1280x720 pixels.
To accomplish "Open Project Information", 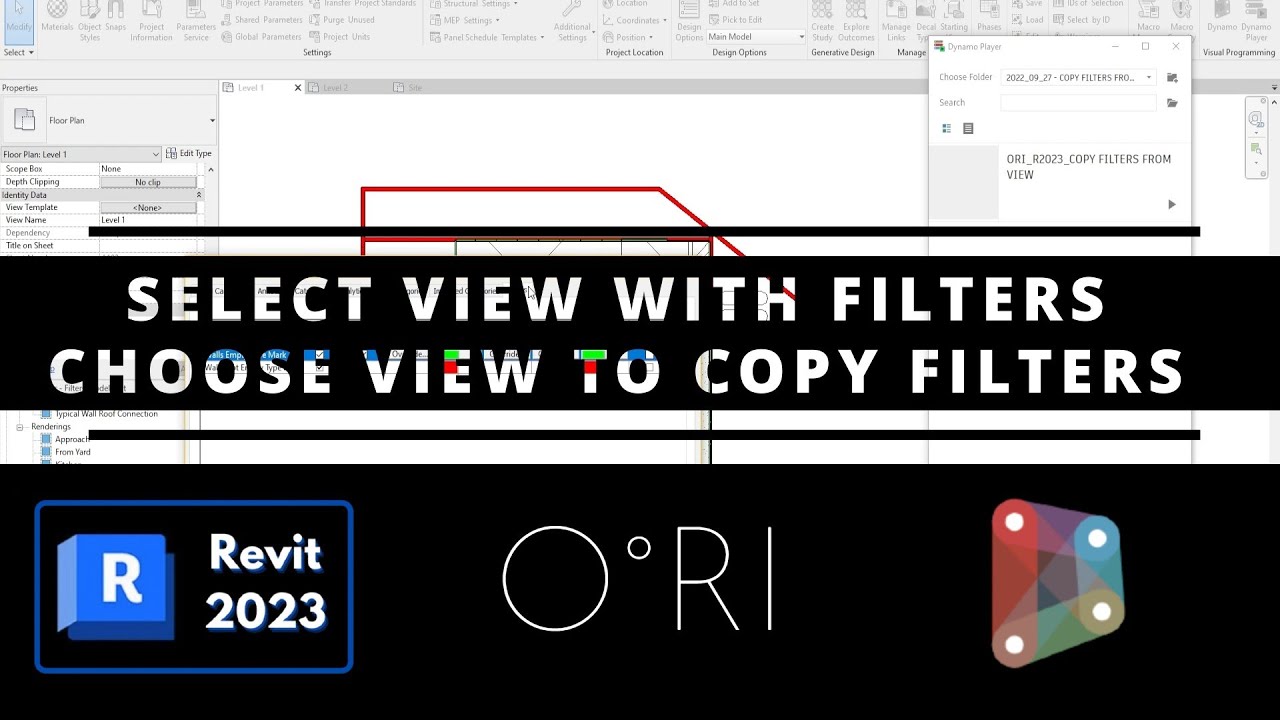I will [x=151, y=20].
